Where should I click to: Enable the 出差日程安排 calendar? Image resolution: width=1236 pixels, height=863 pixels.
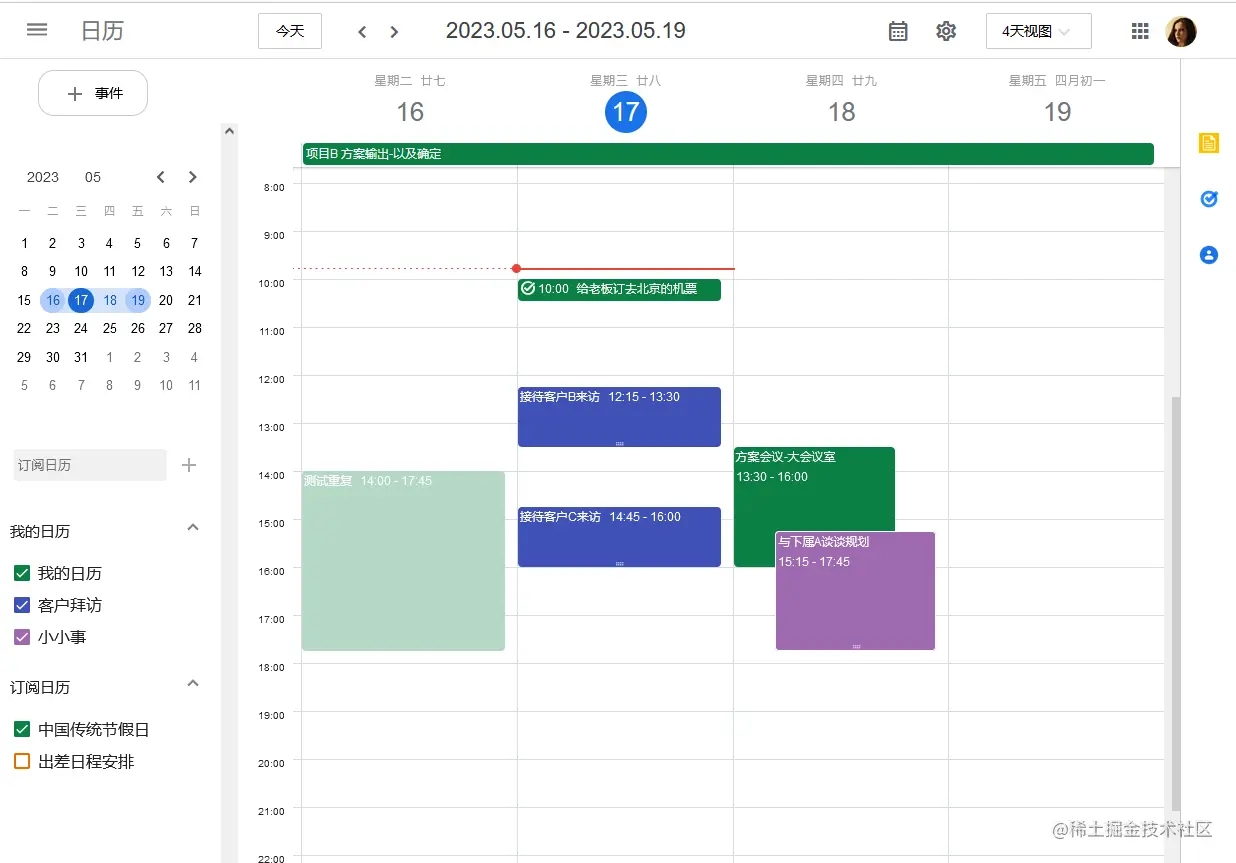point(24,759)
